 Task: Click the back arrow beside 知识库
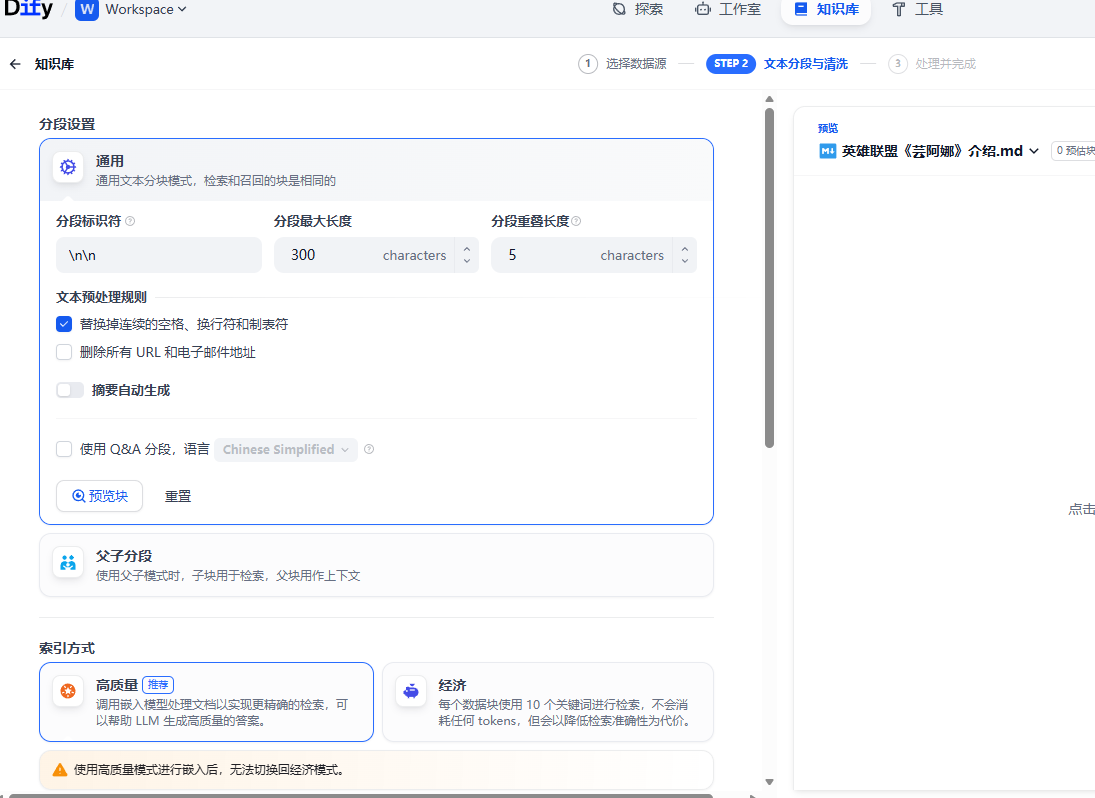(x=15, y=64)
